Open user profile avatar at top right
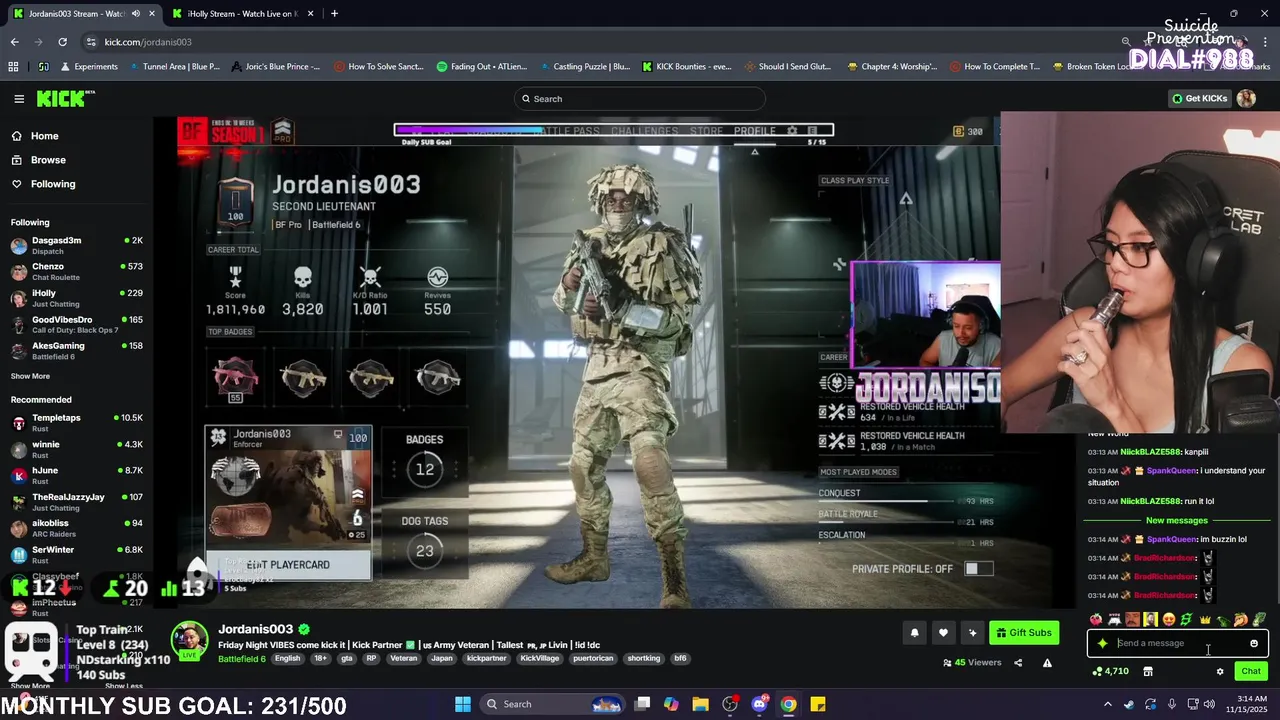Viewport: 1280px width, 720px height. (1246, 98)
